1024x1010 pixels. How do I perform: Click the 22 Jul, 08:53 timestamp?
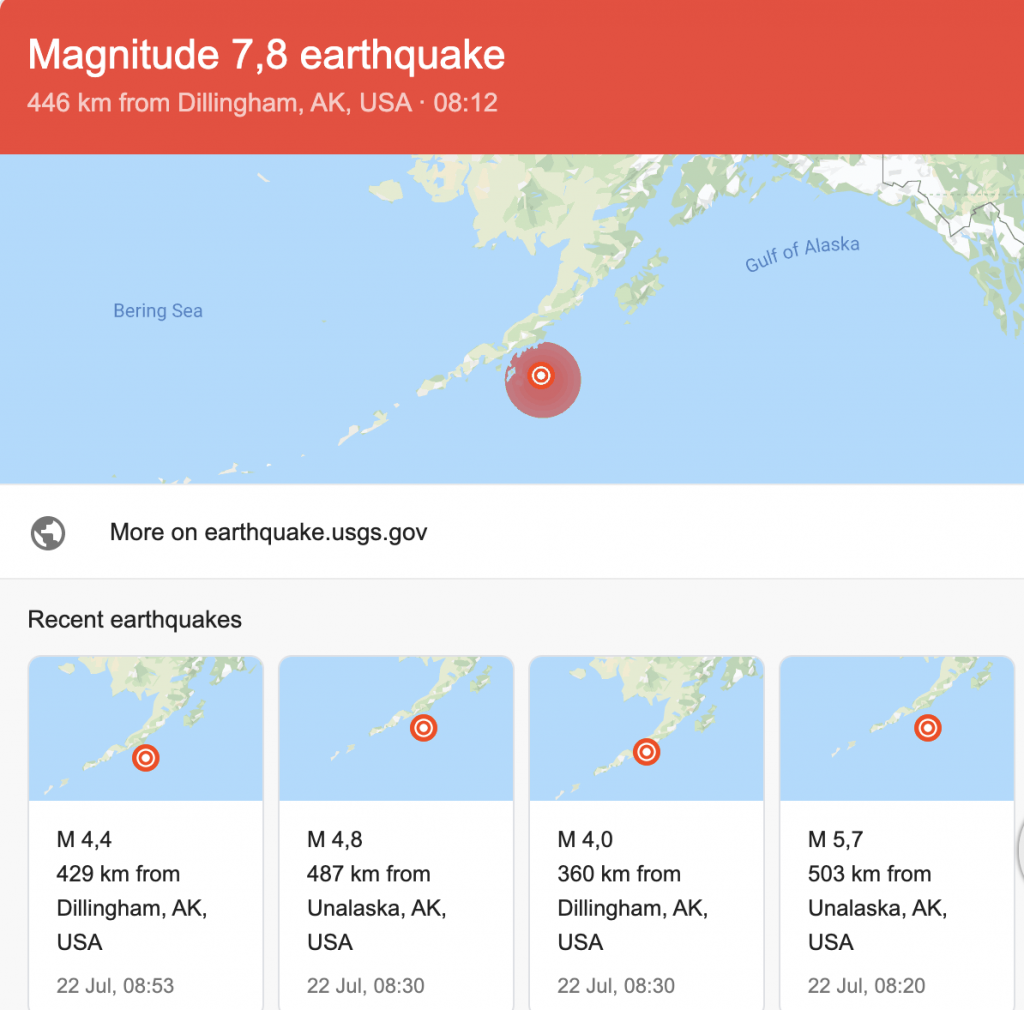coord(115,986)
